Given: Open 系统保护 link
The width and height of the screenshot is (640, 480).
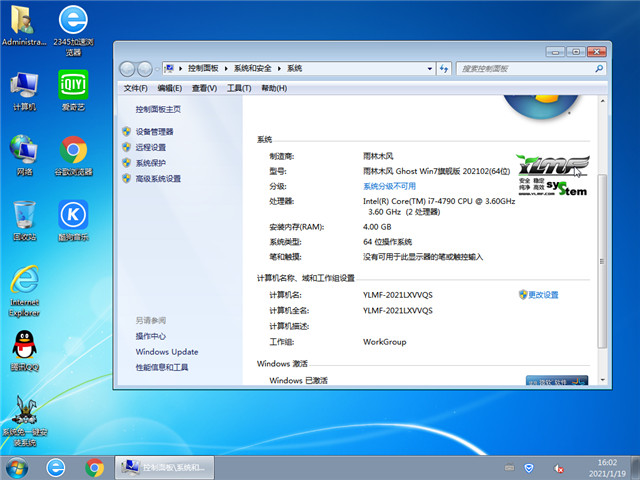Looking at the screenshot, I should pos(151,163).
